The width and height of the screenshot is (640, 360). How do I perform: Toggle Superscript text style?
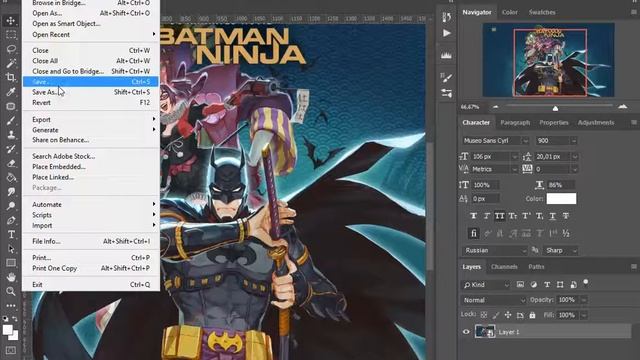tap(526, 216)
